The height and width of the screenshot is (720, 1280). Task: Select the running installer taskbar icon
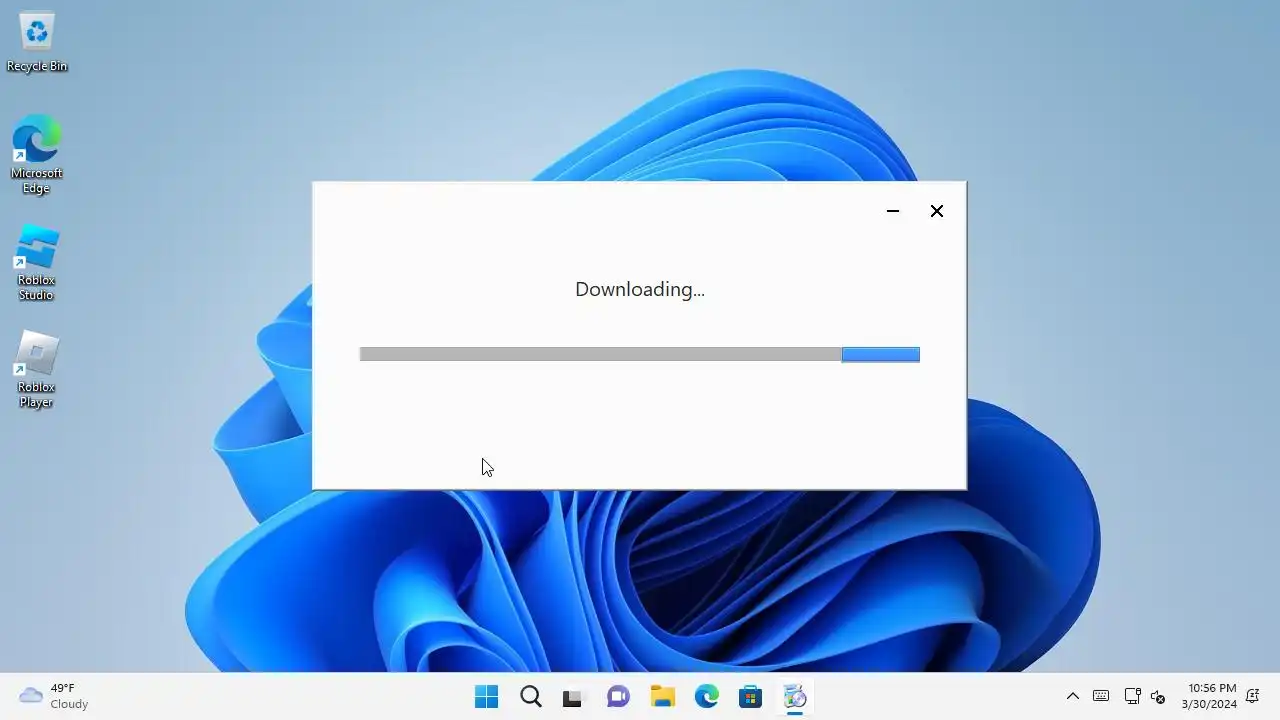pyautogui.click(x=795, y=696)
